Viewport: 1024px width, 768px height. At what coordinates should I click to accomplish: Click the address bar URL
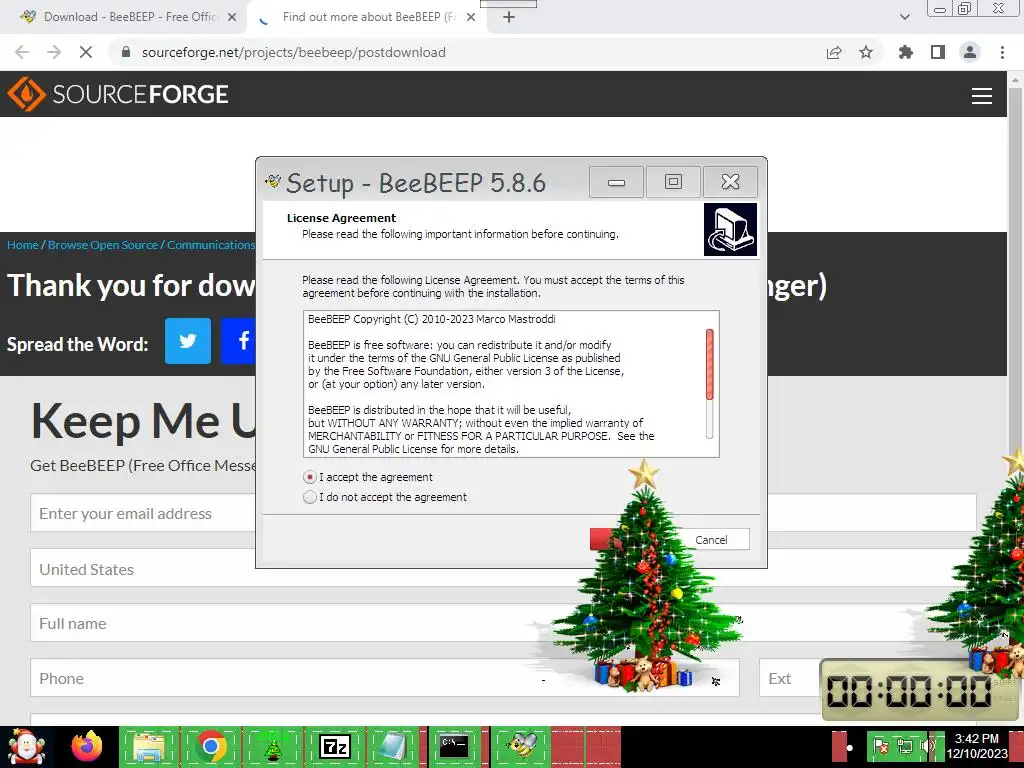(x=293, y=52)
